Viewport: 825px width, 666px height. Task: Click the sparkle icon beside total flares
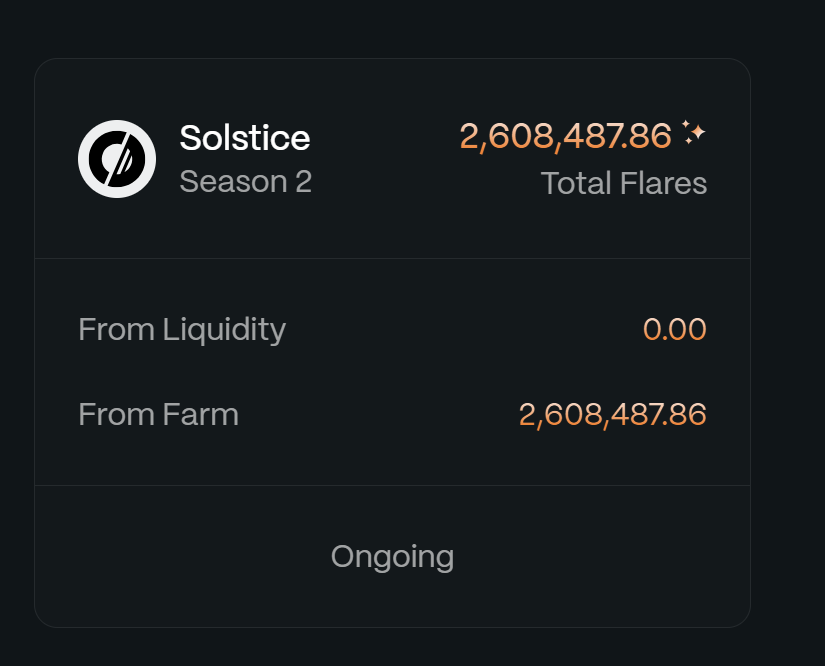694,133
